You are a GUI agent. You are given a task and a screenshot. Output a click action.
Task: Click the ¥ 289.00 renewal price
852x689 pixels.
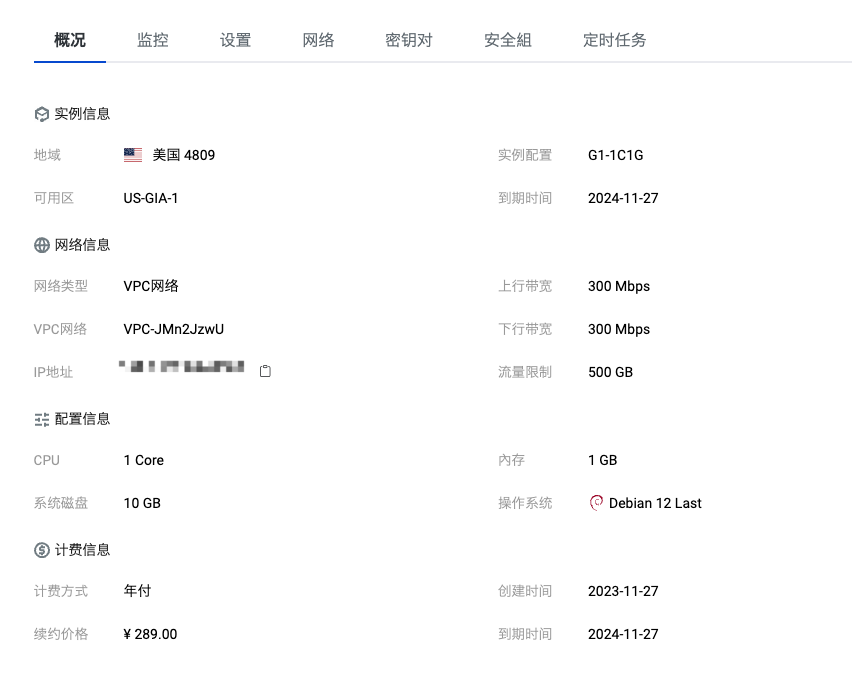(150, 634)
